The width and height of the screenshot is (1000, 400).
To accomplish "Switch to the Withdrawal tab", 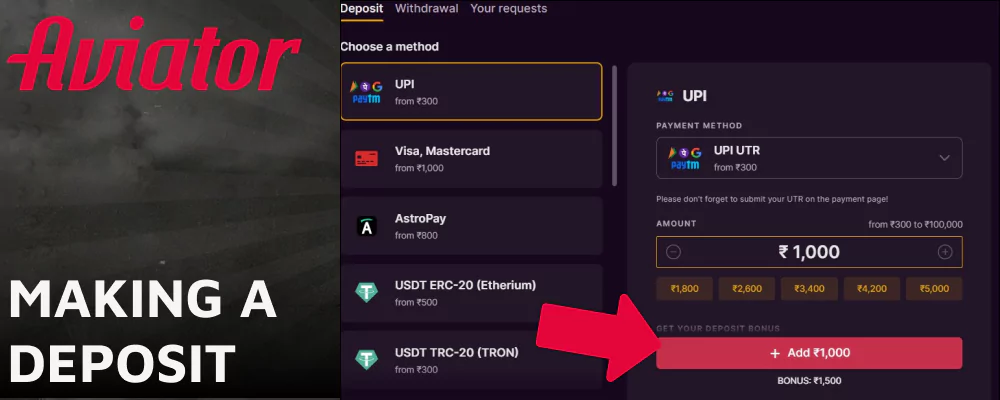I will click(426, 9).
